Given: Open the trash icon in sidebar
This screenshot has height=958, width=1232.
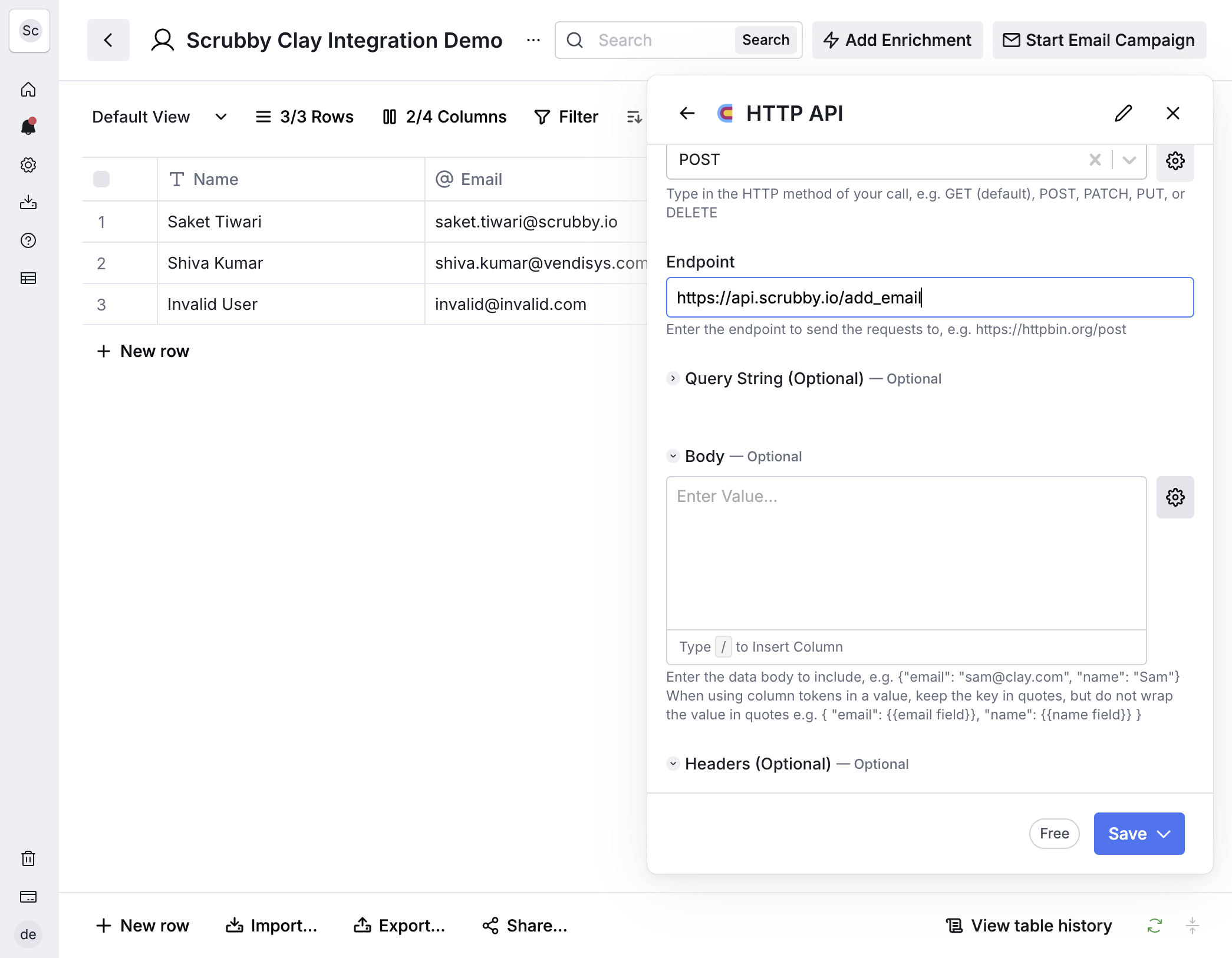Looking at the screenshot, I should (28, 858).
